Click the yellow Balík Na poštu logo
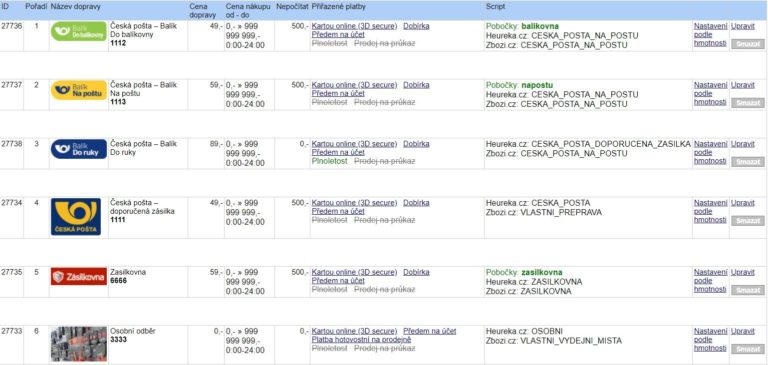 (x=78, y=90)
